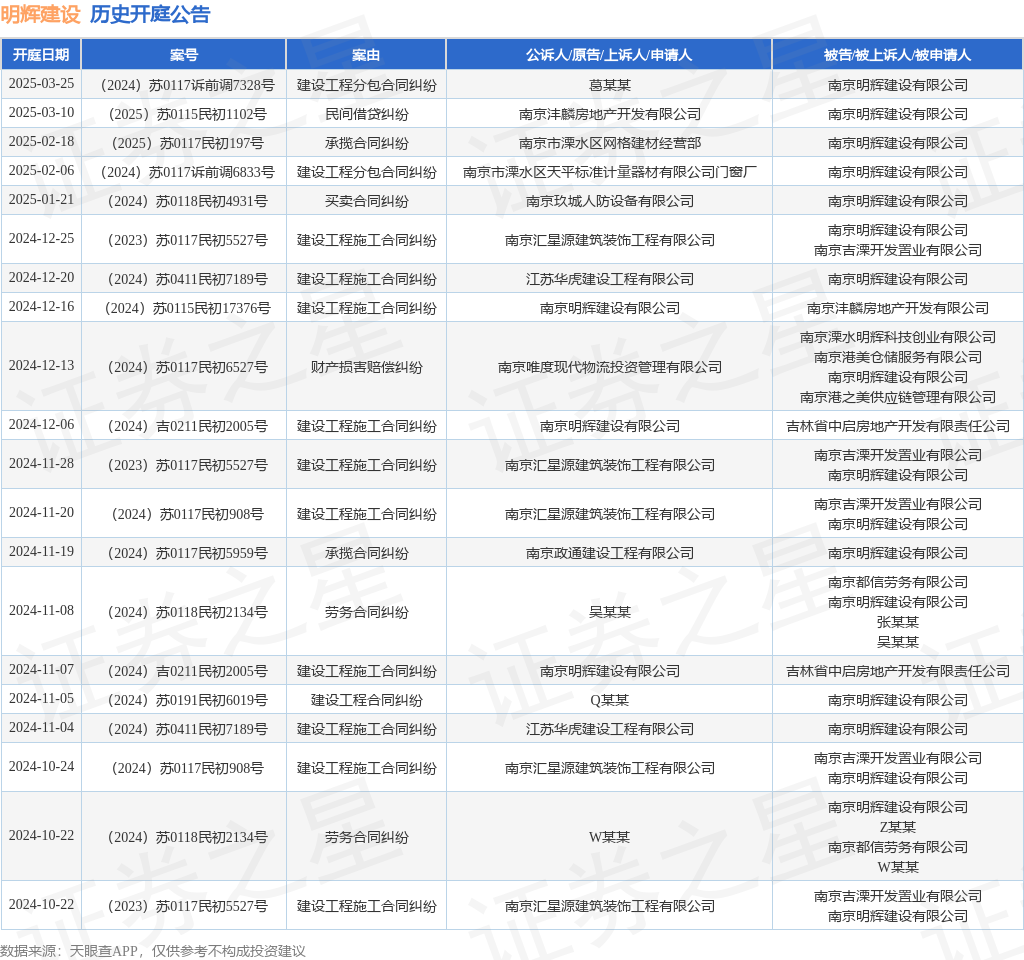
Task: Select date cell 2024-12-16
Action: click(41, 306)
